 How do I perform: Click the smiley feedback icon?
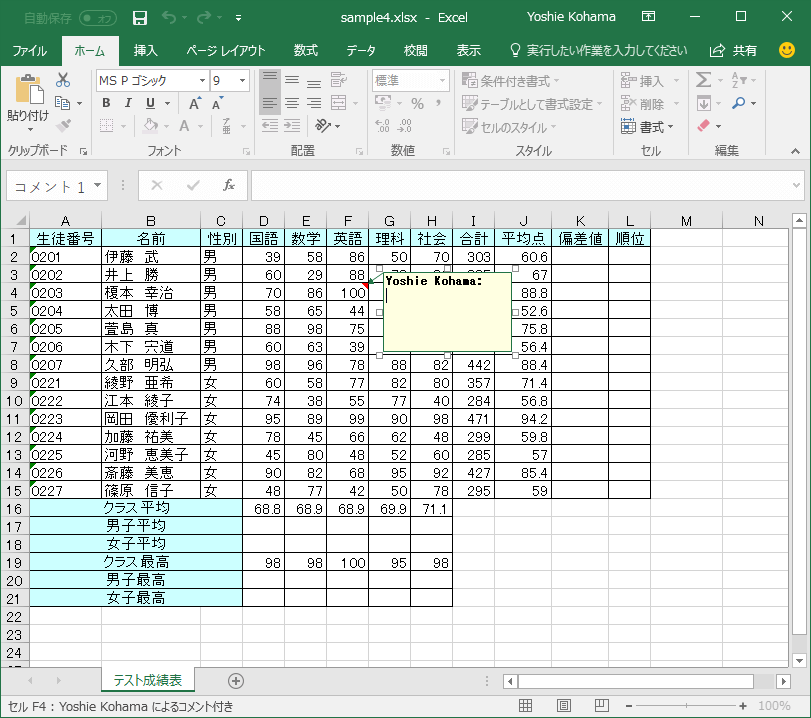787,50
